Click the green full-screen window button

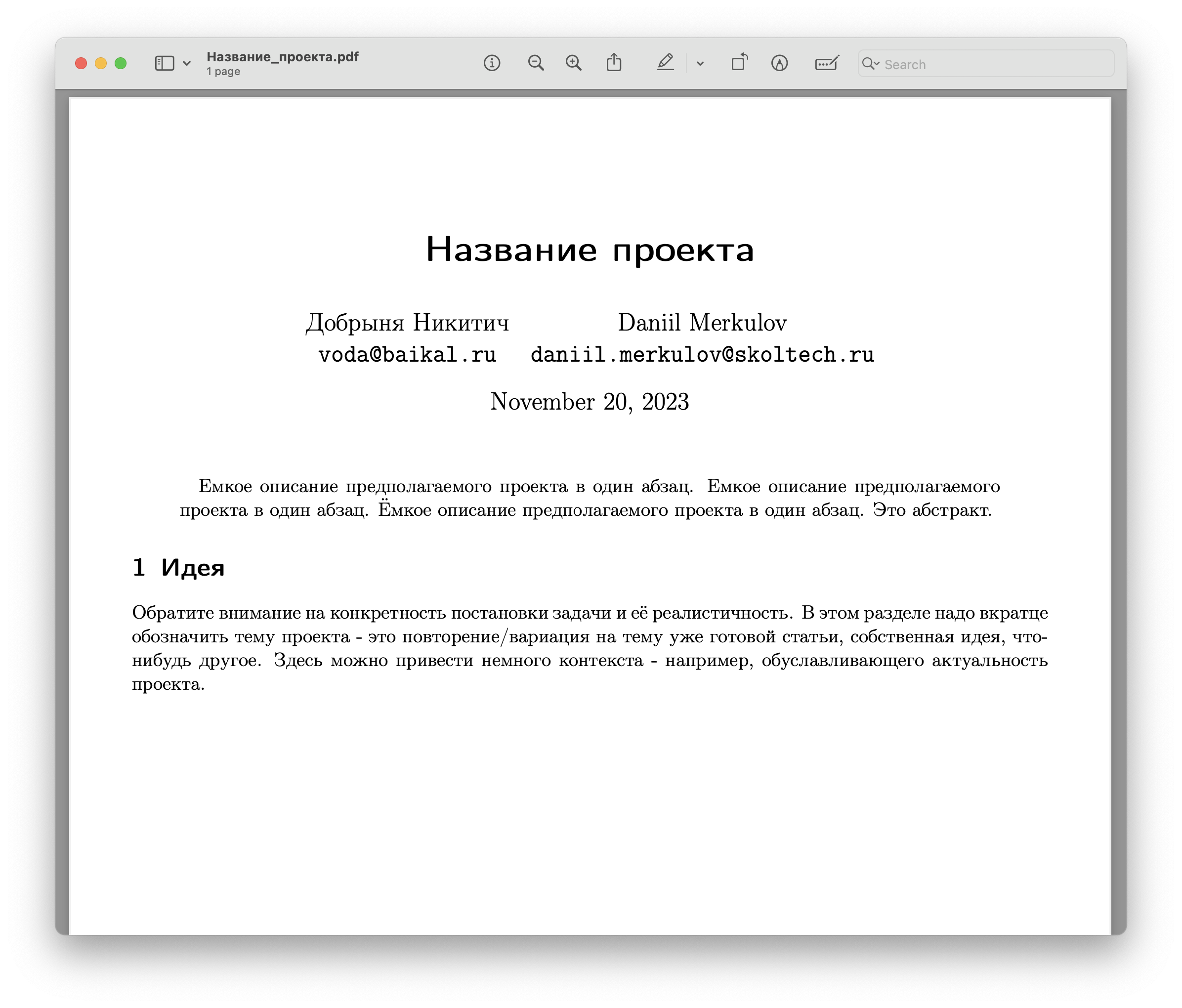coord(121,63)
